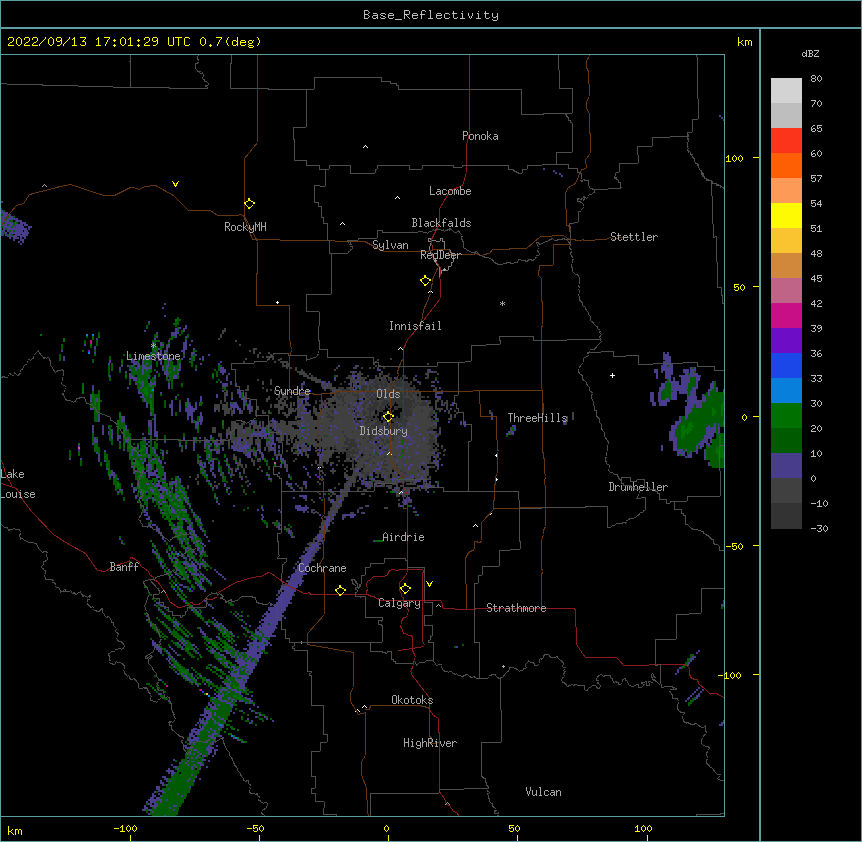Click the Didsbury town label

click(384, 431)
